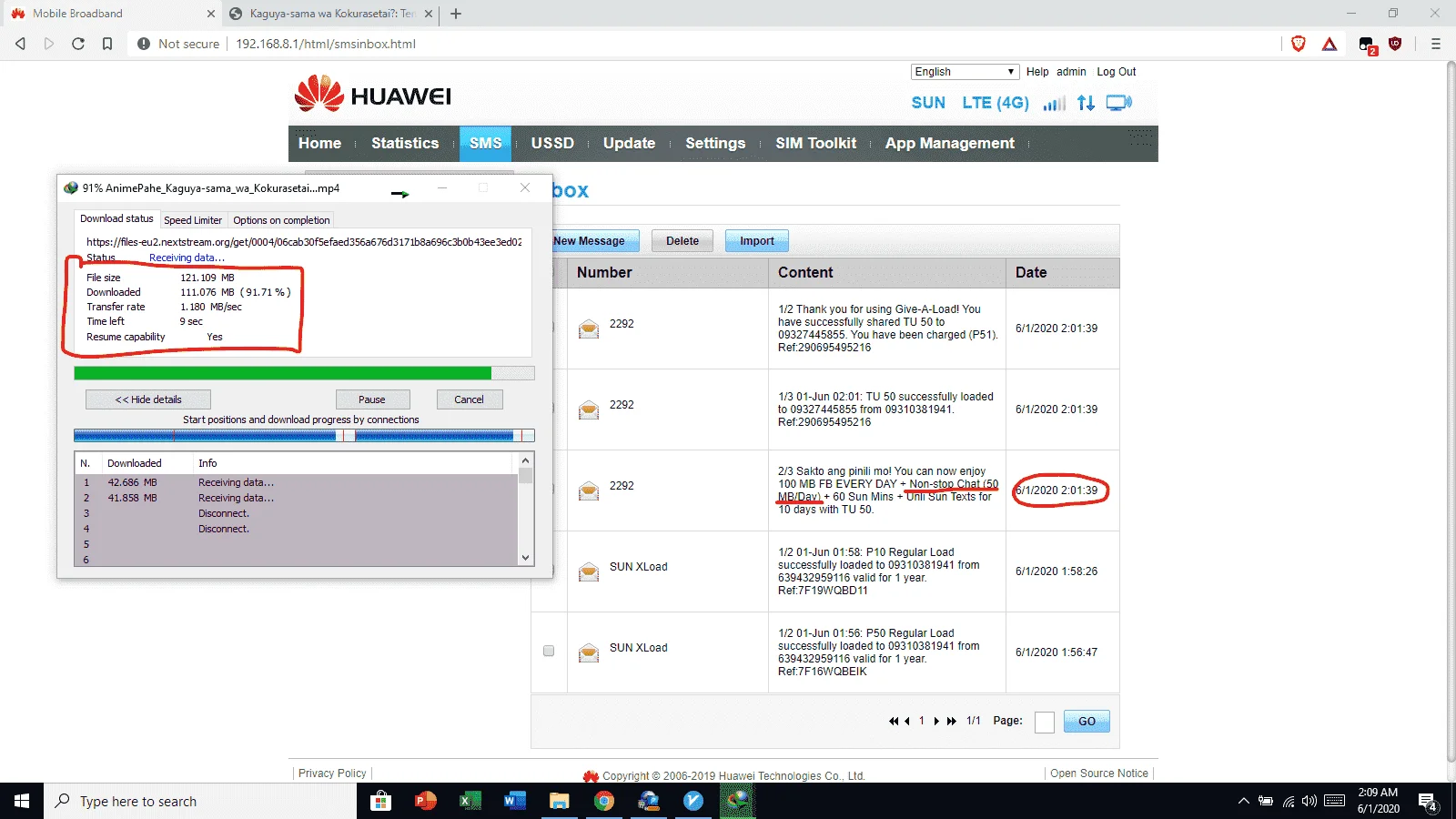Open the browser hamburger menu
Image resolution: width=1456 pixels, height=819 pixels.
[x=1436, y=44]
